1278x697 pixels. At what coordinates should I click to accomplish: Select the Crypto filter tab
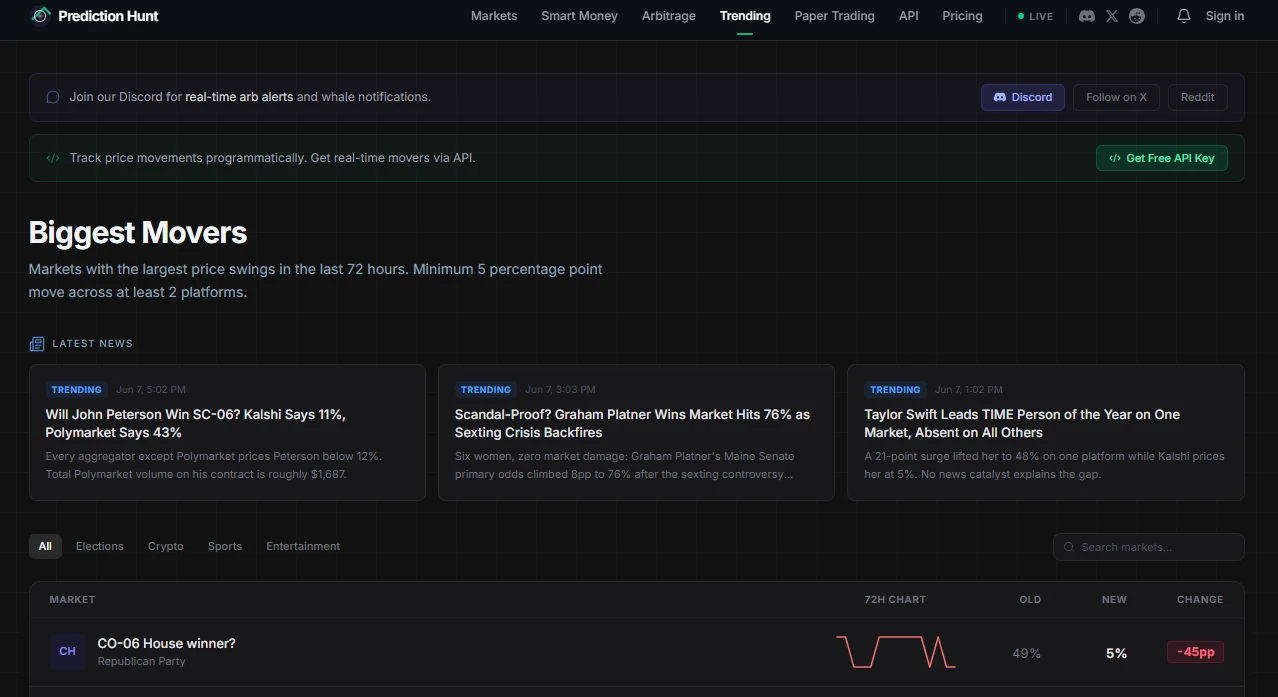pos(166,546)
